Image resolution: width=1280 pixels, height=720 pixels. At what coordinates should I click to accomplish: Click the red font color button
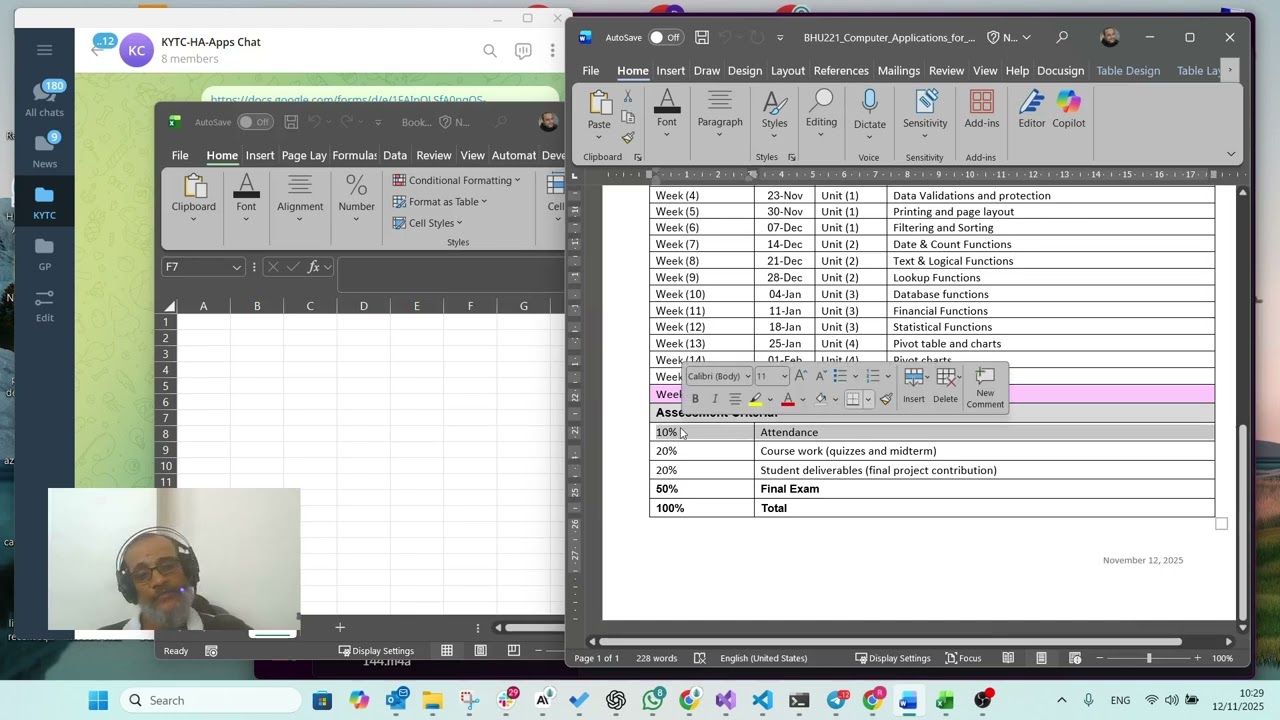tap(788, 399)
